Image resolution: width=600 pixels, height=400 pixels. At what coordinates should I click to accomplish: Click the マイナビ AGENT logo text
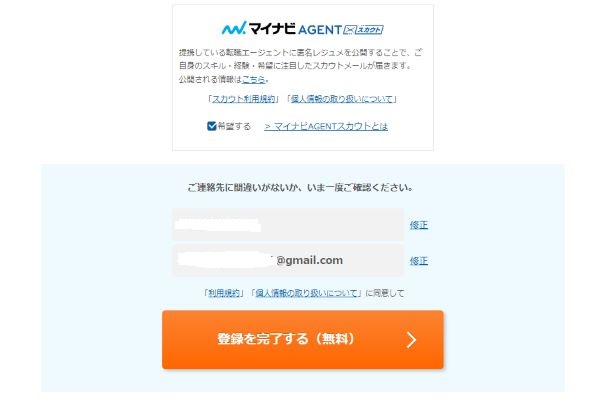[295, 29]
